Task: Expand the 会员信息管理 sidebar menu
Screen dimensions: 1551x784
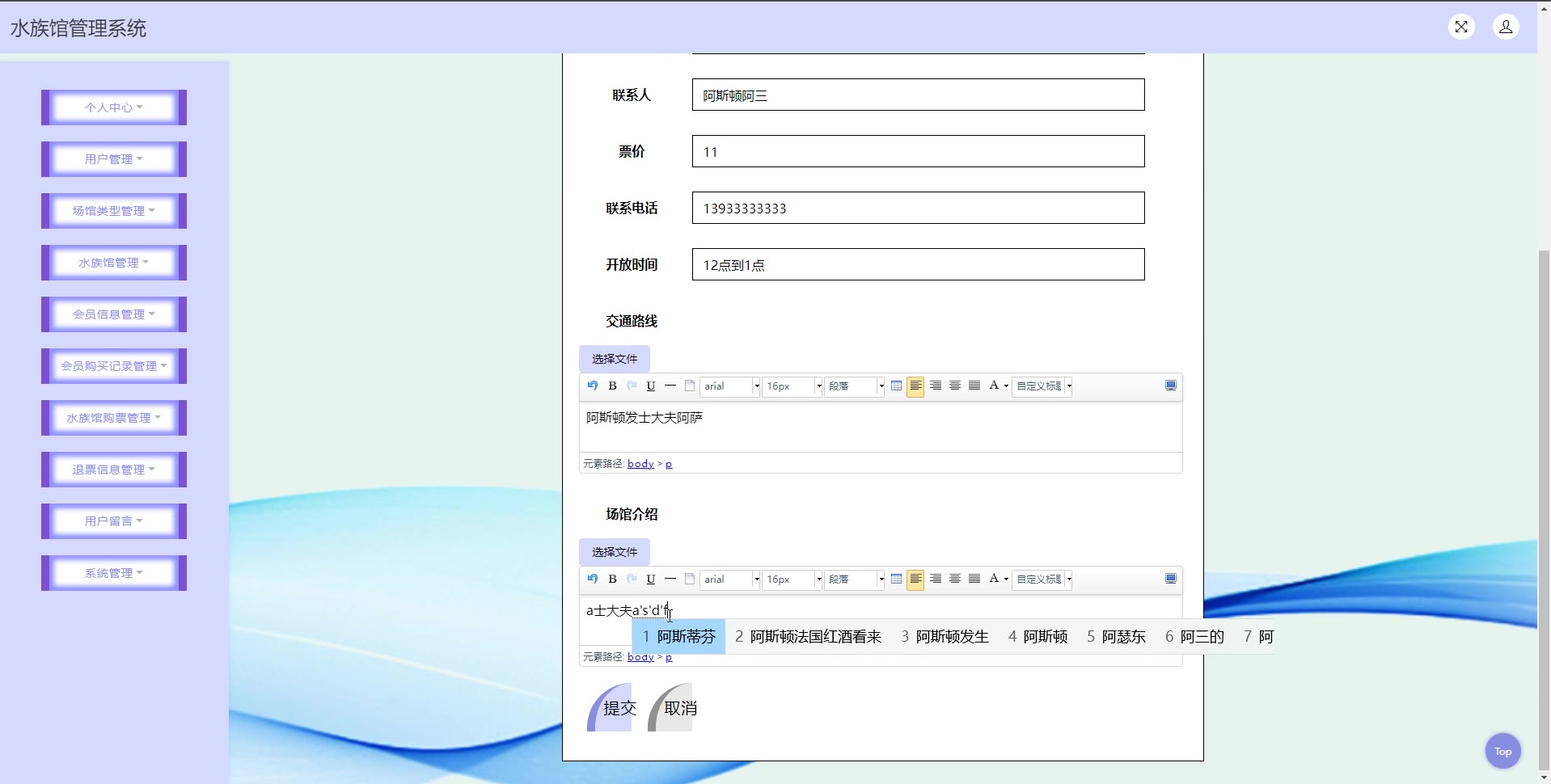Action: pos(114,314)
